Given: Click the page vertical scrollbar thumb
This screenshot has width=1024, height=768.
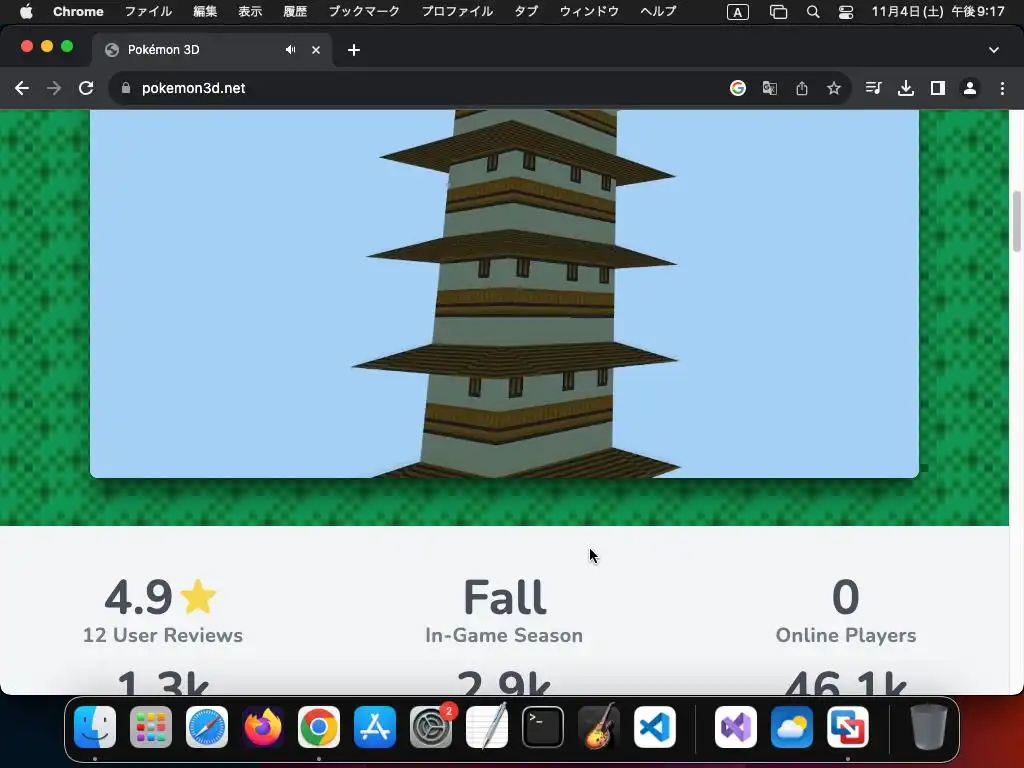Looking at the screenshot, I should (x=1016, y=221).
